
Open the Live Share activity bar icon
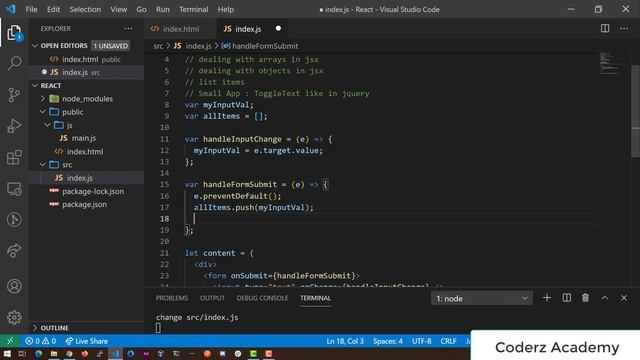(x=14, y=251)
